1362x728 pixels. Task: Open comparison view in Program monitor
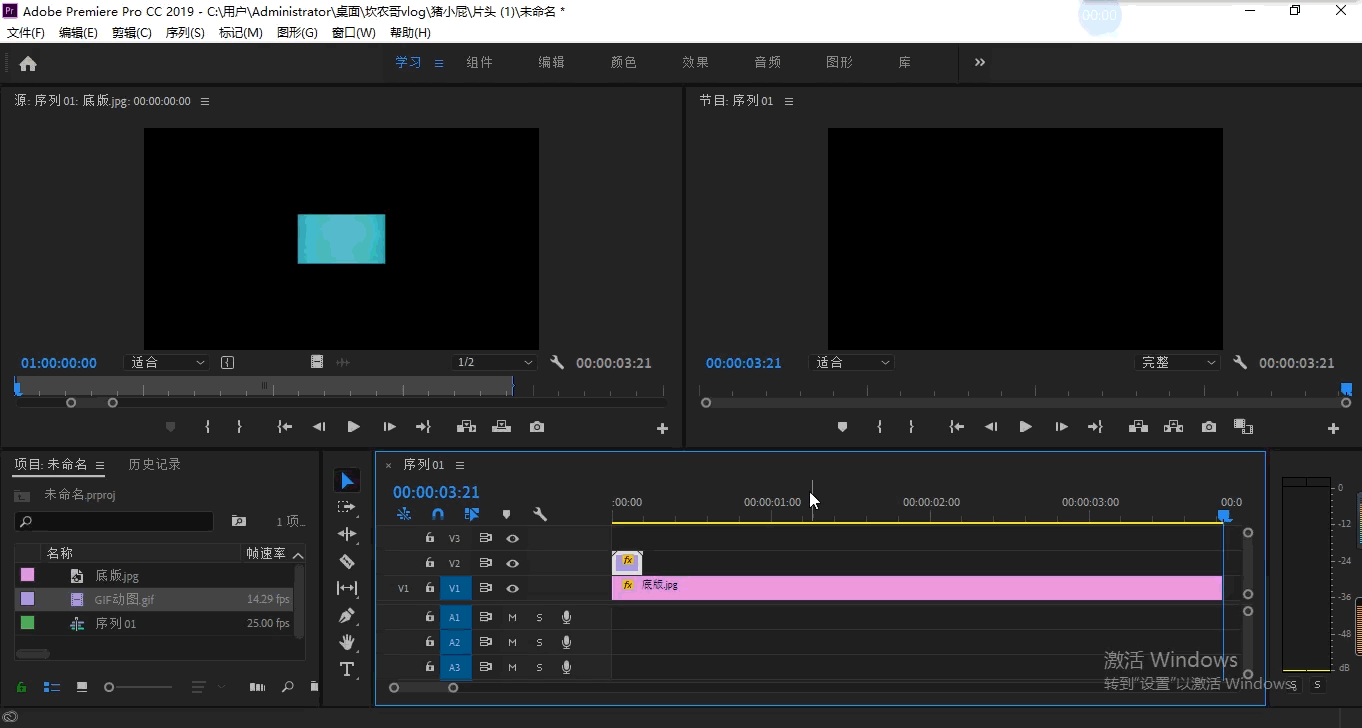tap(1243, 427)
